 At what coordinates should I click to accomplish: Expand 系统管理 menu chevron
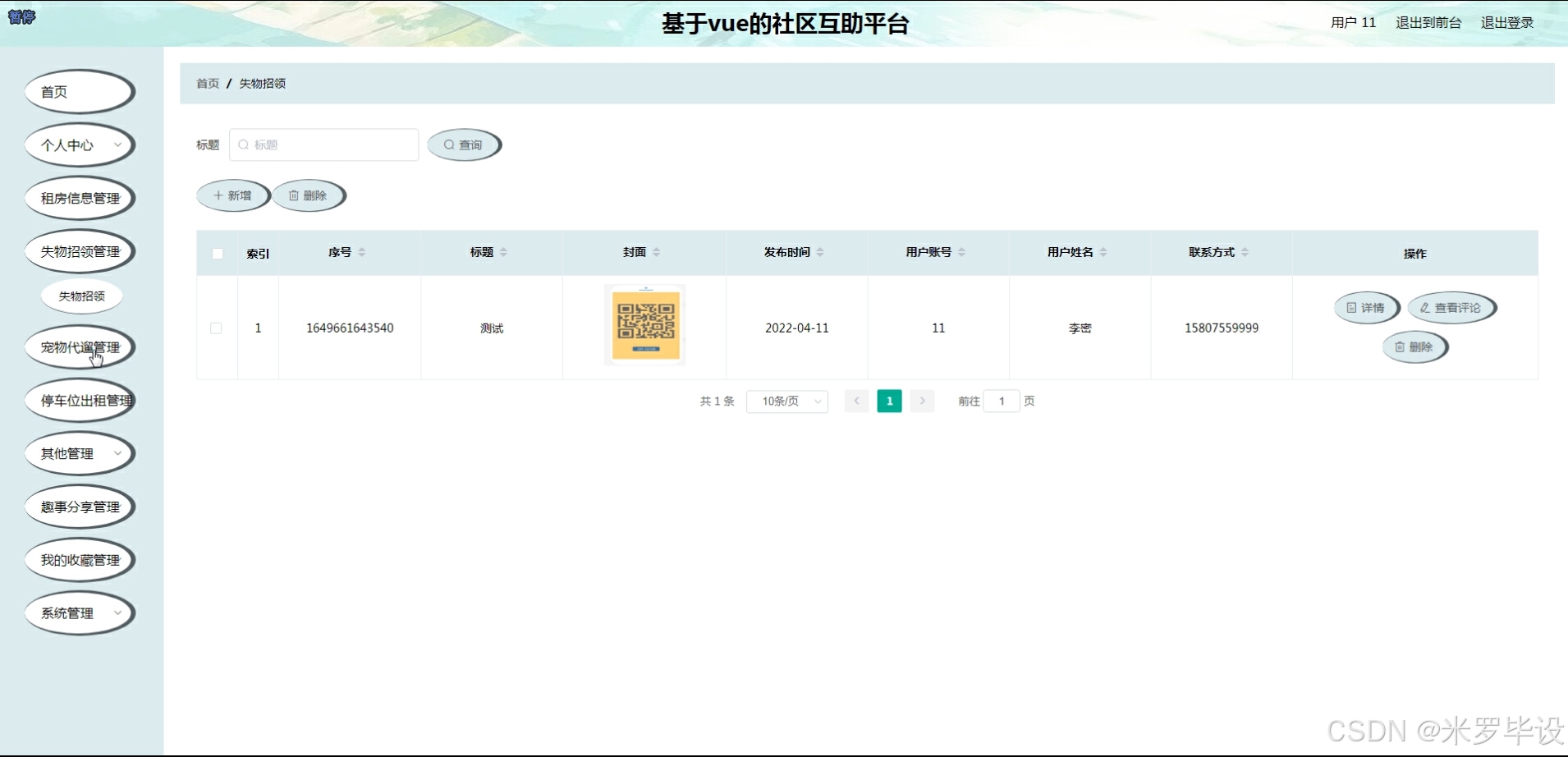pos(117,613)
